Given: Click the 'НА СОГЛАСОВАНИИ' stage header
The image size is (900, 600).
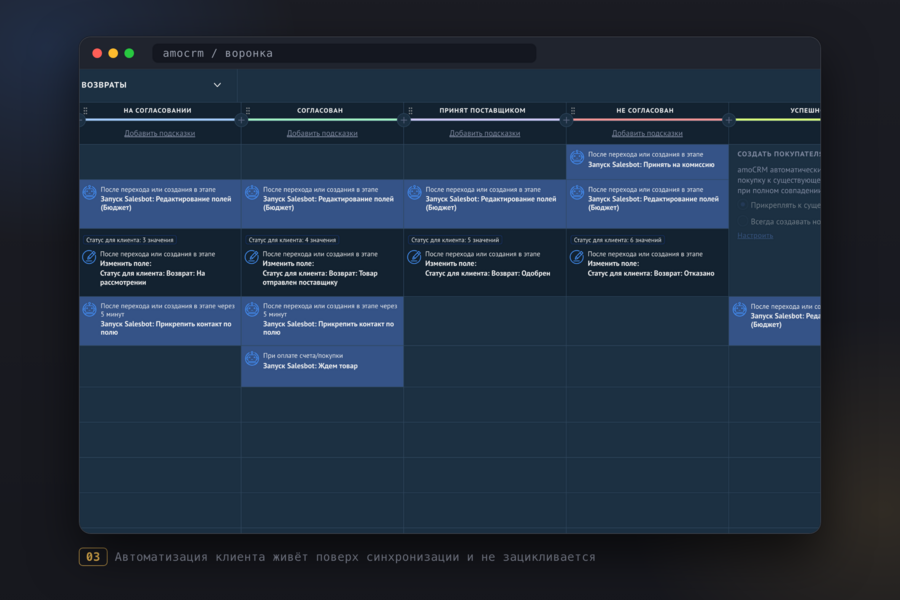Looking at the screenshot, I should pos(157,110).
